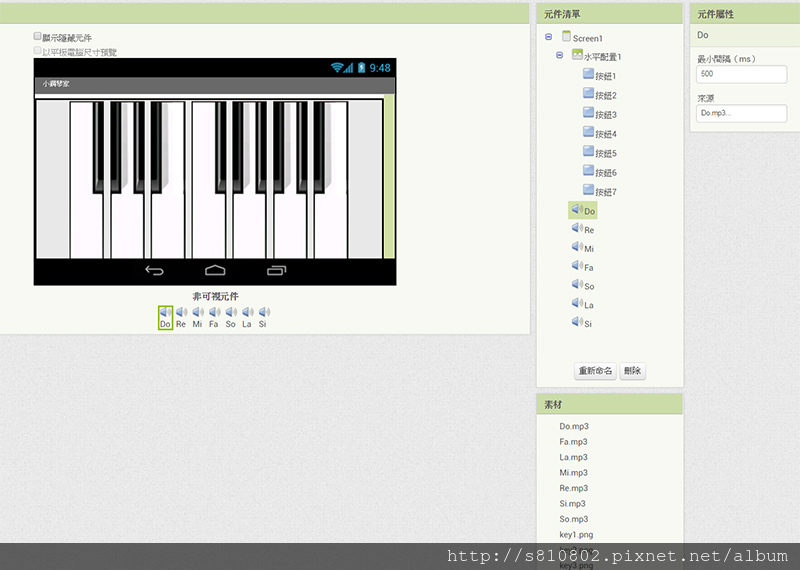Click the Mi non-visible sound icon below the viewer
800x570 pixels.
click(x=197, y=317)
